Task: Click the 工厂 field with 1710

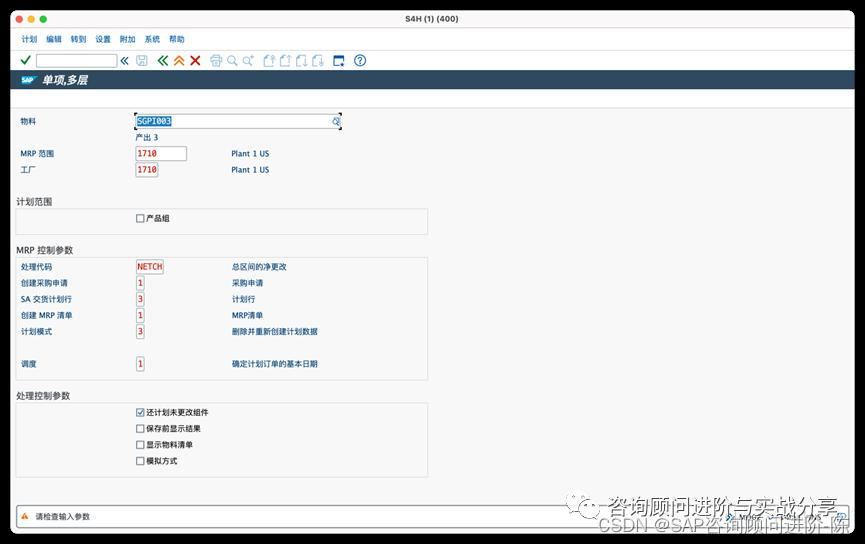Action: click(x=147, y=169)
